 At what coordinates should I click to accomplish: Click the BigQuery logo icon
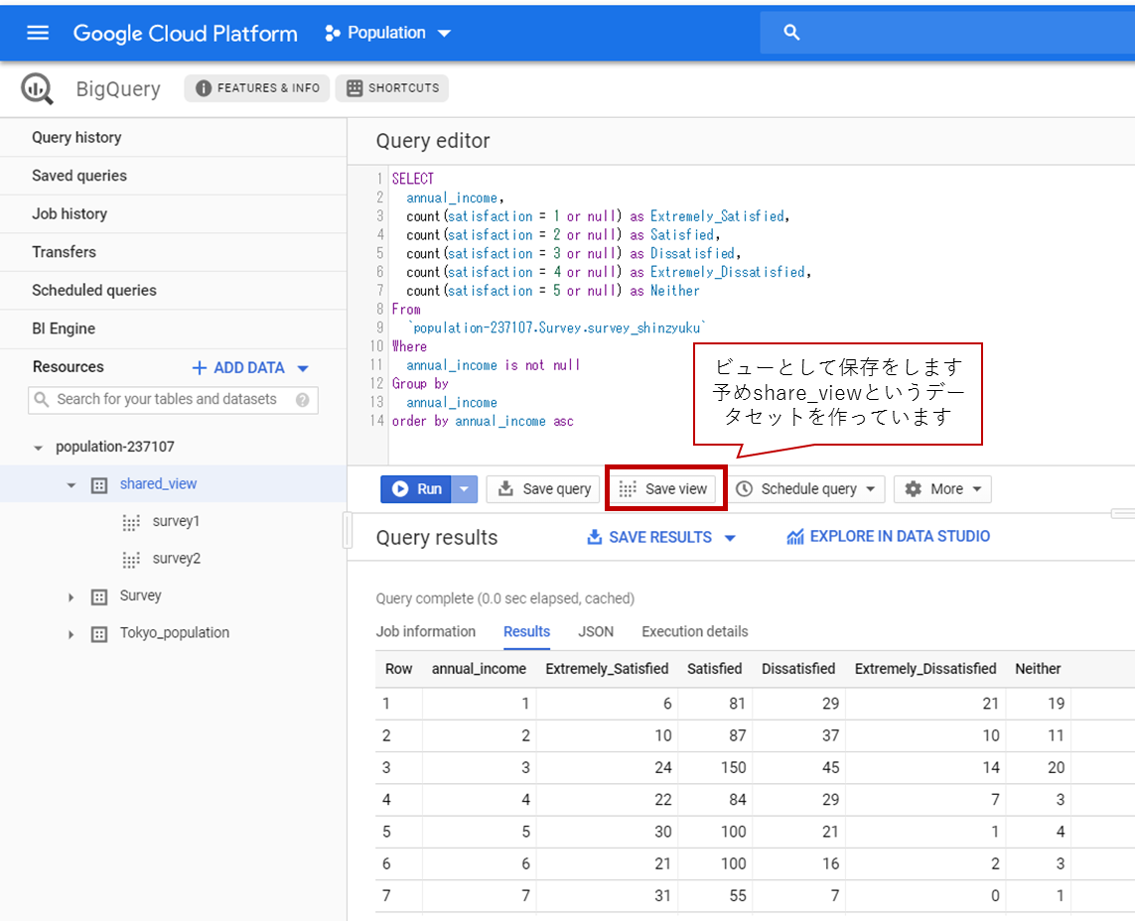point(37,89)
